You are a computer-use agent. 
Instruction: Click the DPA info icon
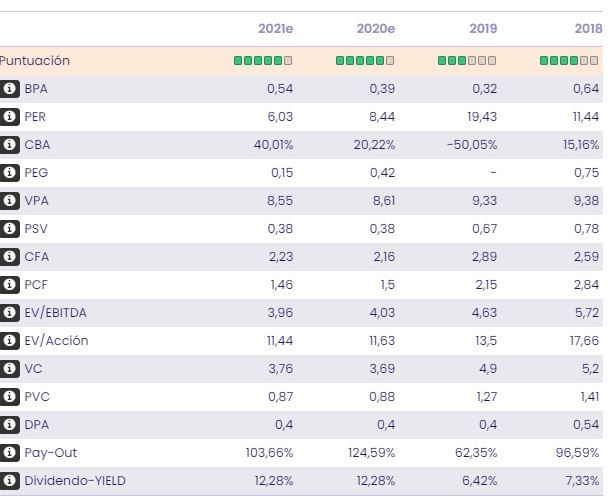click(10, 425)
